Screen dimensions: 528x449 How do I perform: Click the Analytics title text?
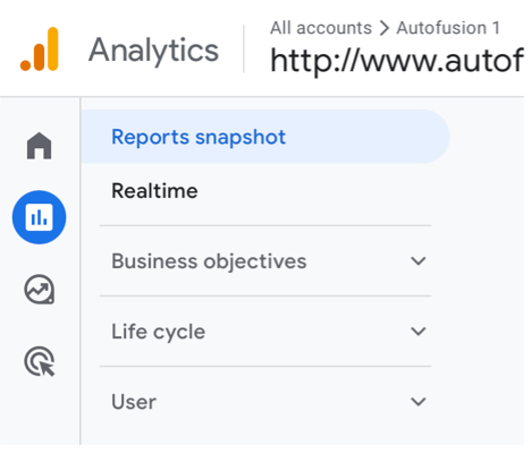click(x=154, y=51)
